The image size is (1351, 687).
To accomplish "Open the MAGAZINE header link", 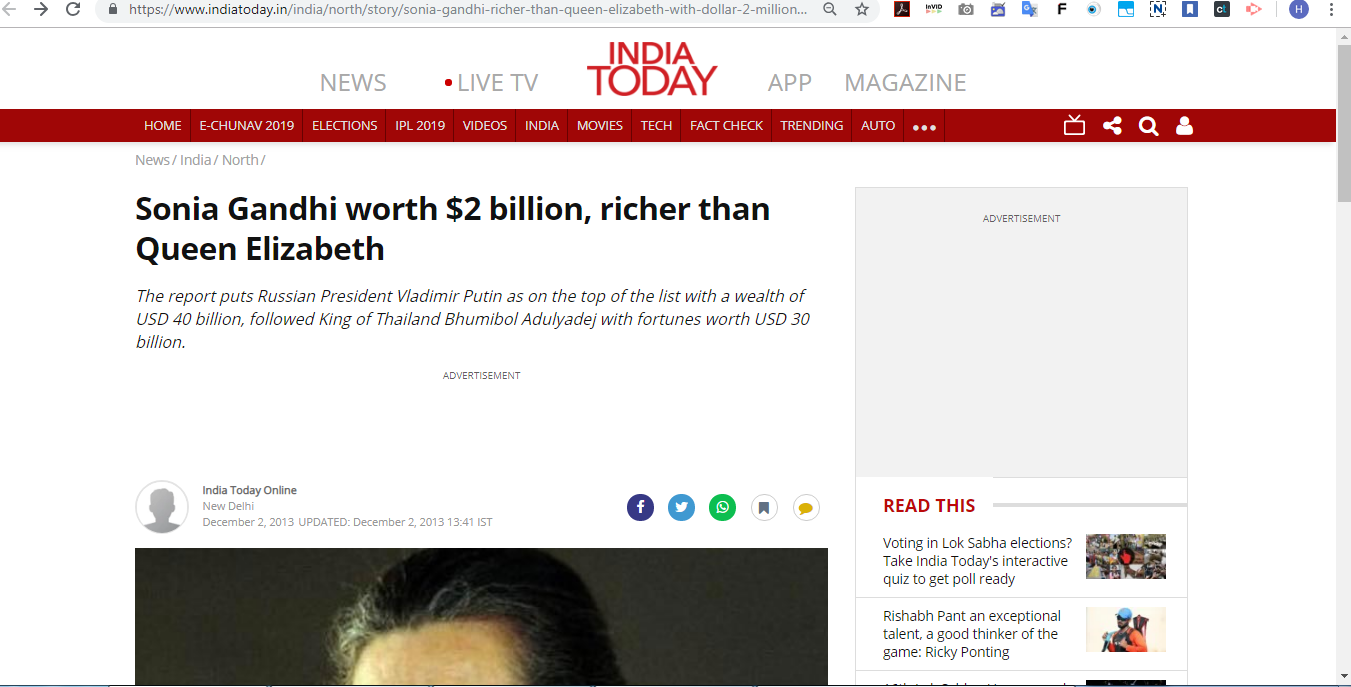I will pyautogui.click(x=906, y=83).
